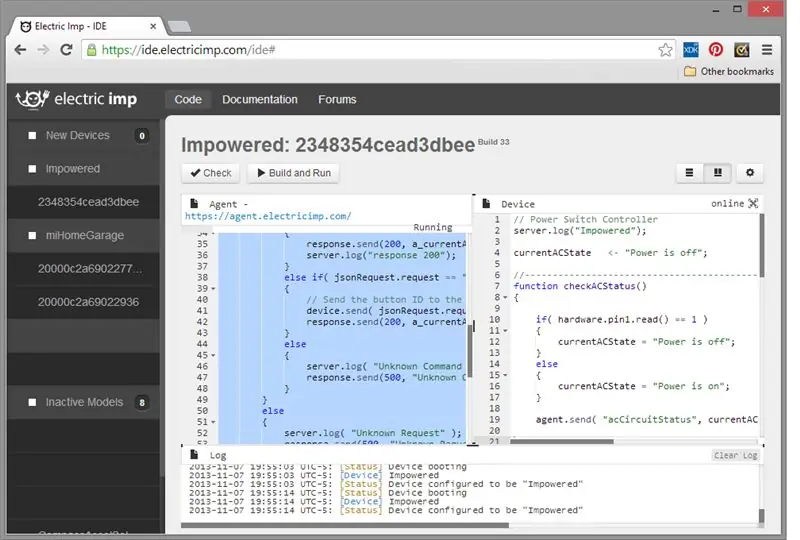The height and width of the screenshot is (540, 800).
Task: Clear the log with Clear Log
Action: (735, 455)
